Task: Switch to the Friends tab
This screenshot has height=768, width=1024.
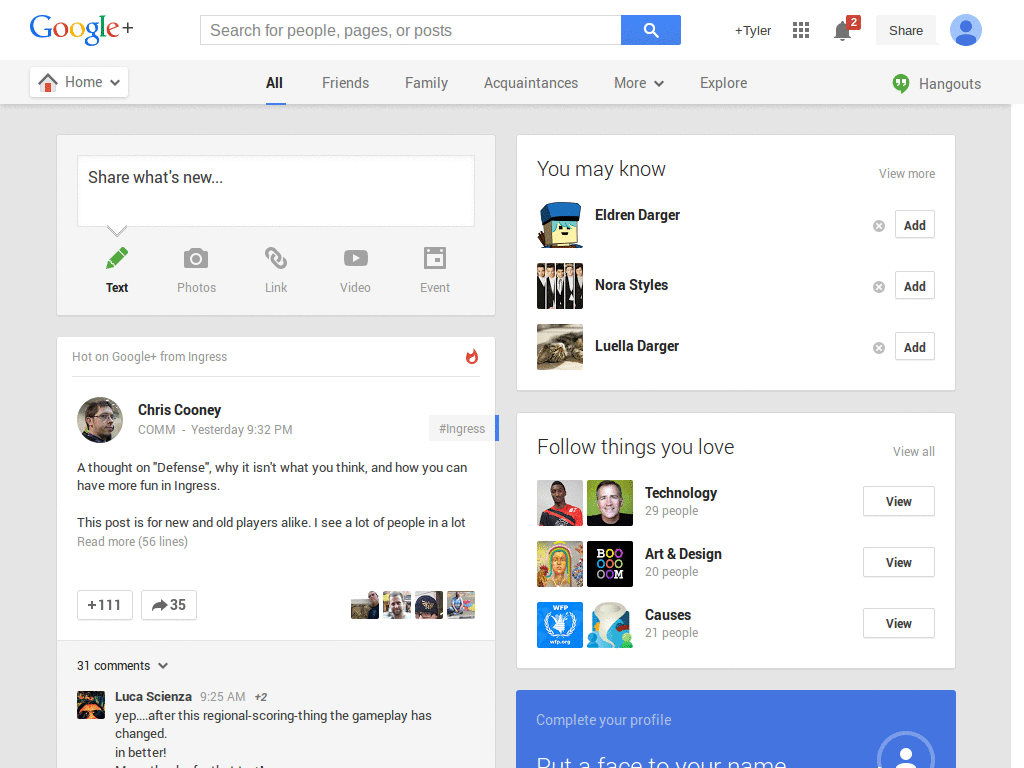Action: point(345,83)
